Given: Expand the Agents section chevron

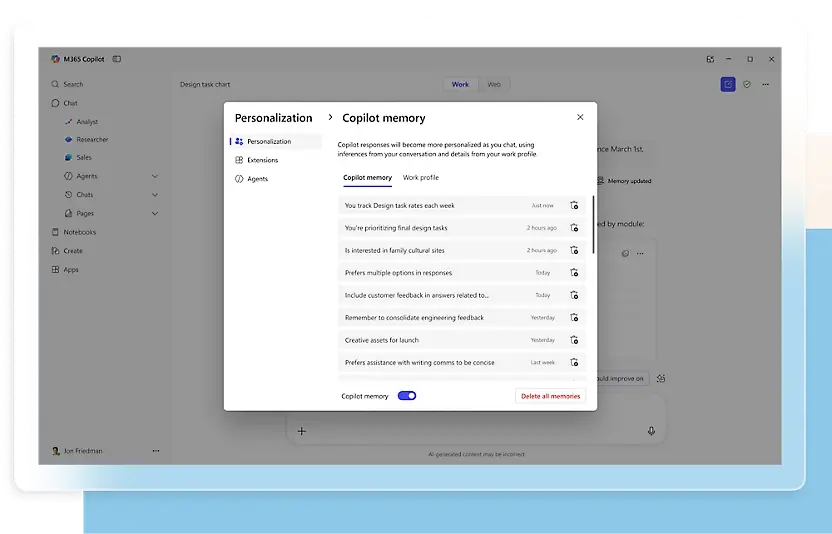Looking at the screenshot, I should (x=155, y=176).
